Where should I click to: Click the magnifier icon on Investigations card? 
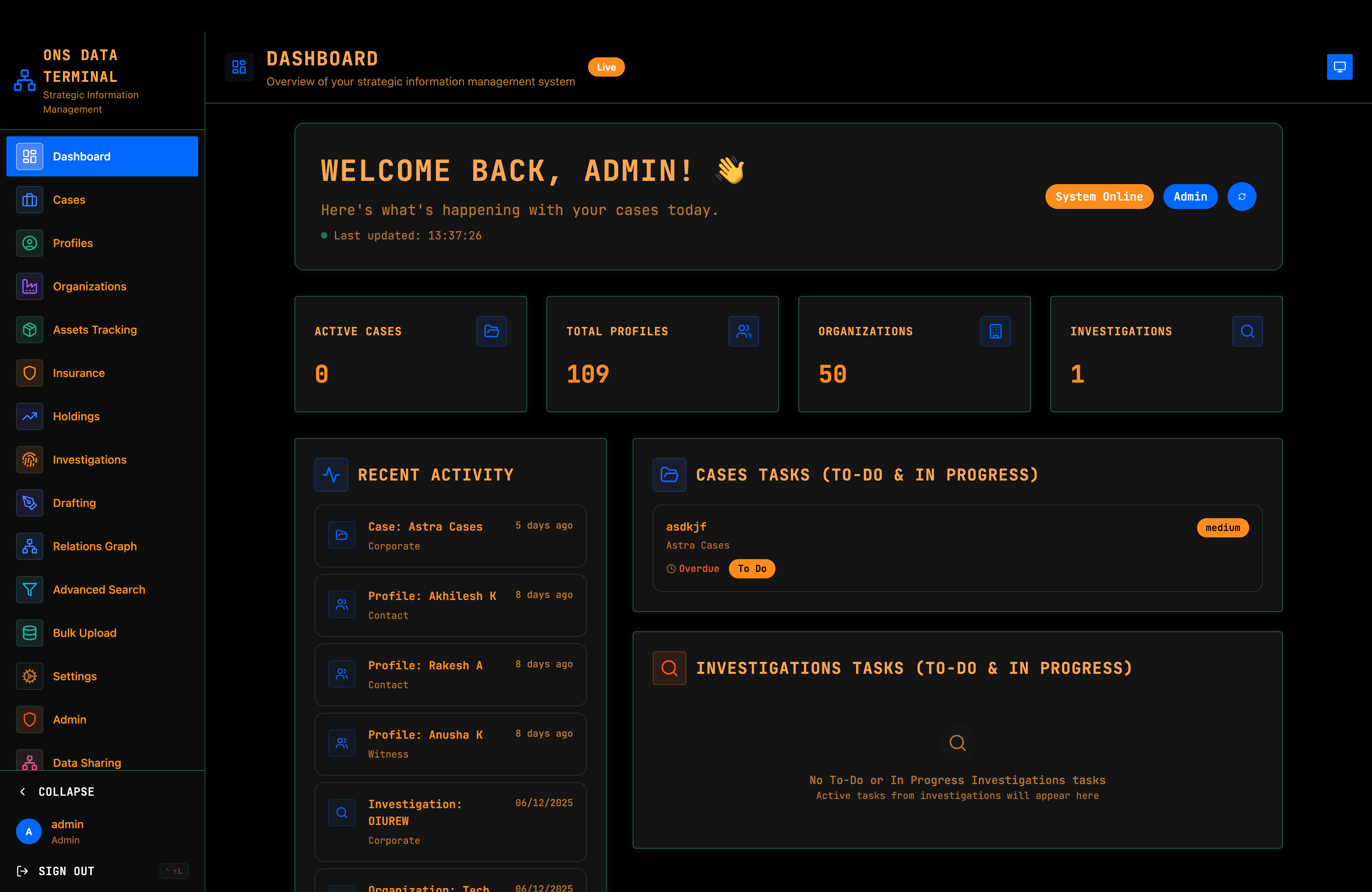tap(1248, 331)
